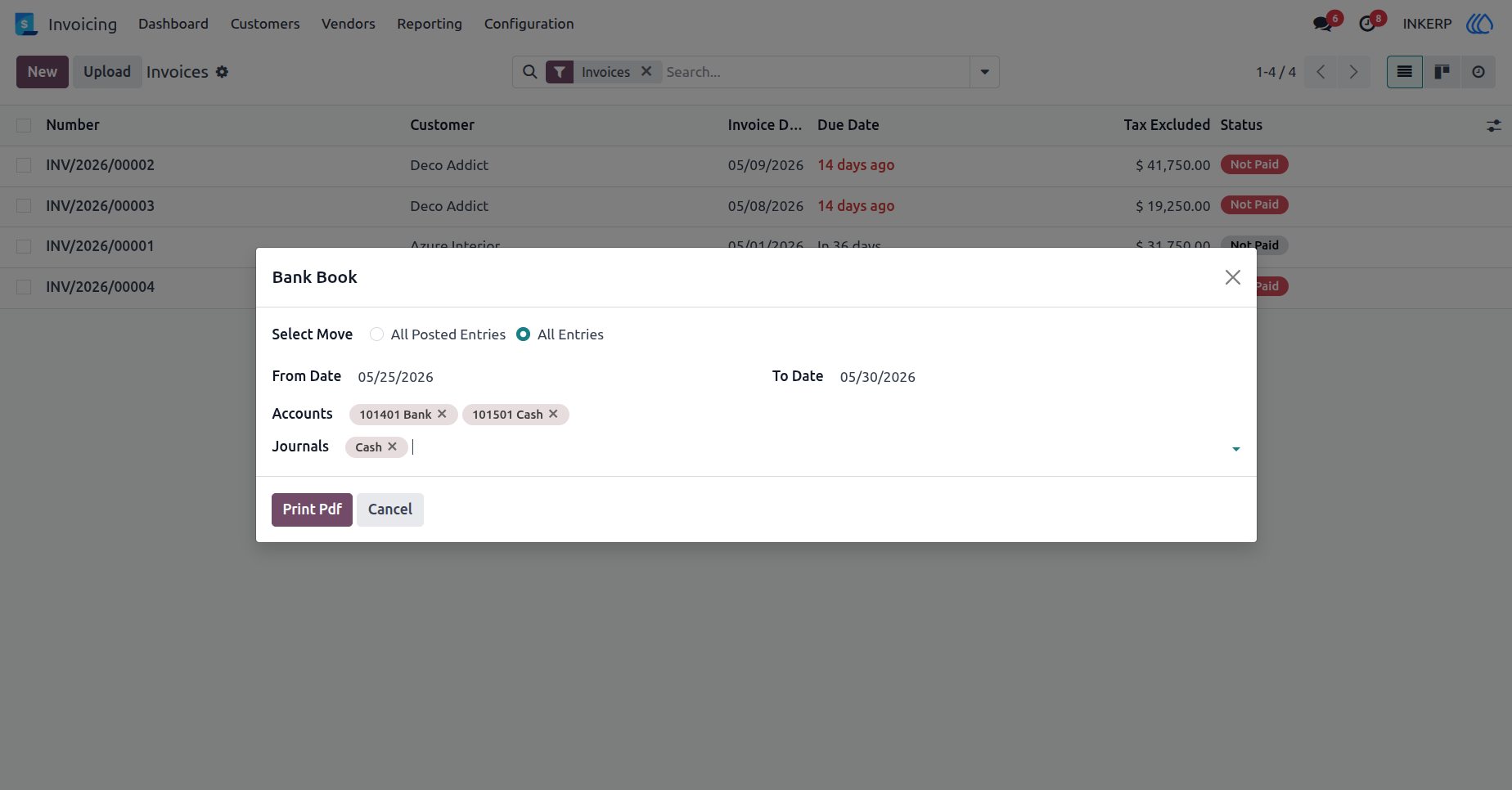Open the Vendors menu
Viewport: 1512px width, 790px height.
click(349, 24)
